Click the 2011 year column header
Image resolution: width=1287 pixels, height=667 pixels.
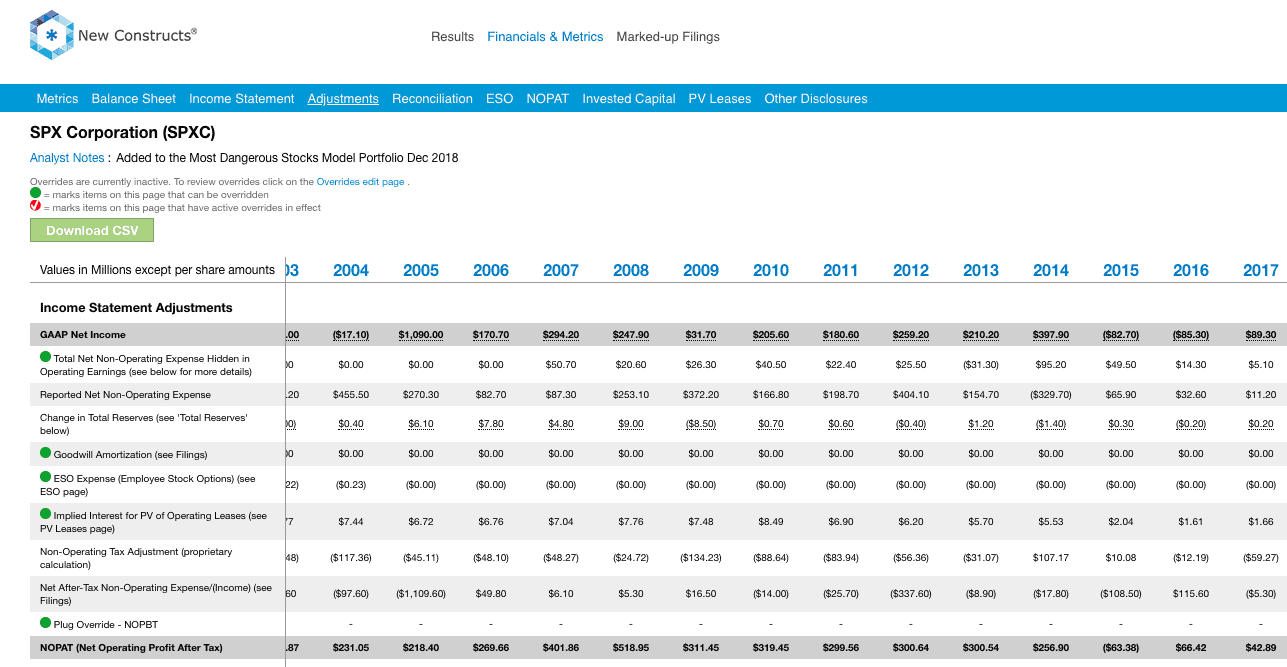tap(841, 270)
